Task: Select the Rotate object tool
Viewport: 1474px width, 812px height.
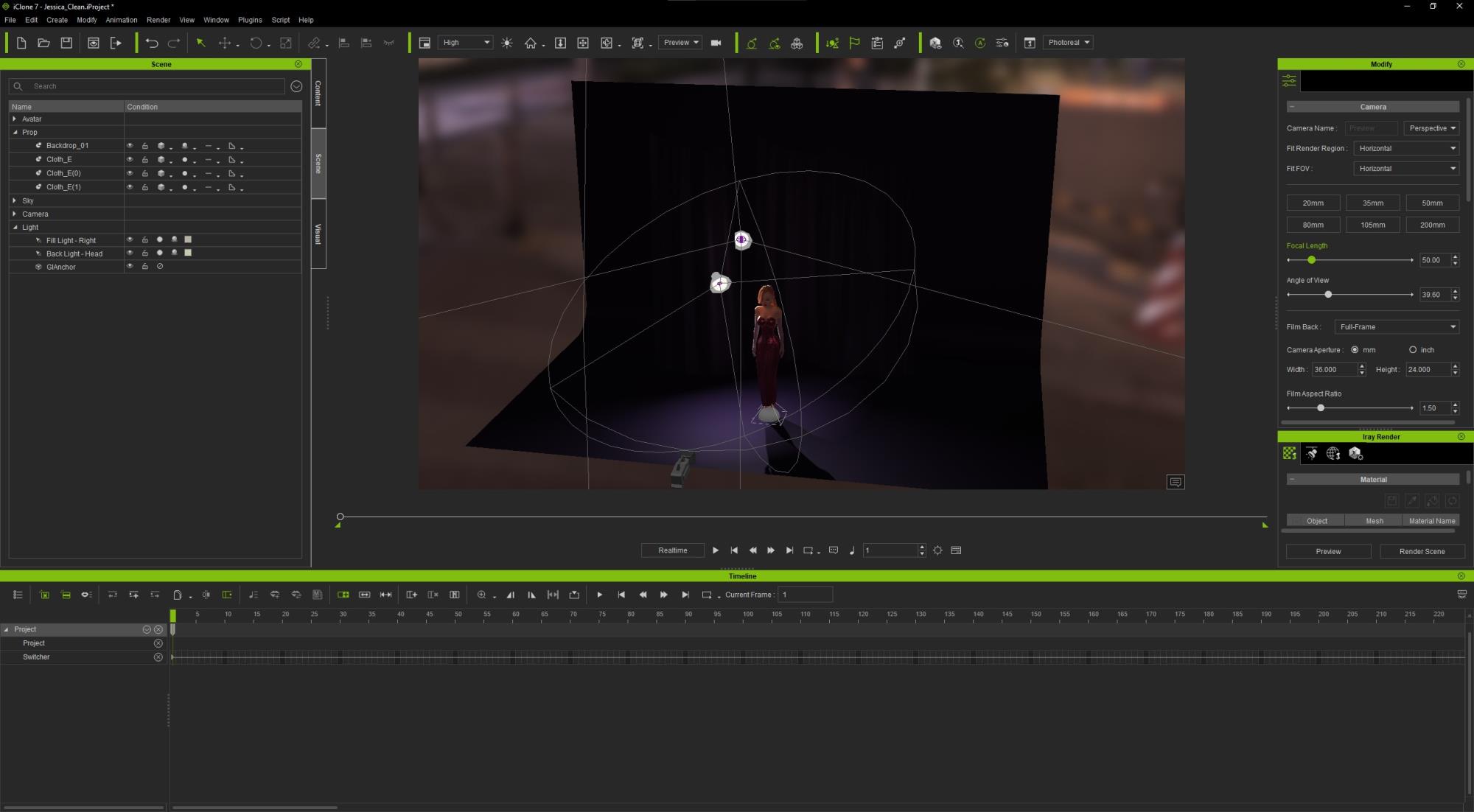Action: click(256, 43)
